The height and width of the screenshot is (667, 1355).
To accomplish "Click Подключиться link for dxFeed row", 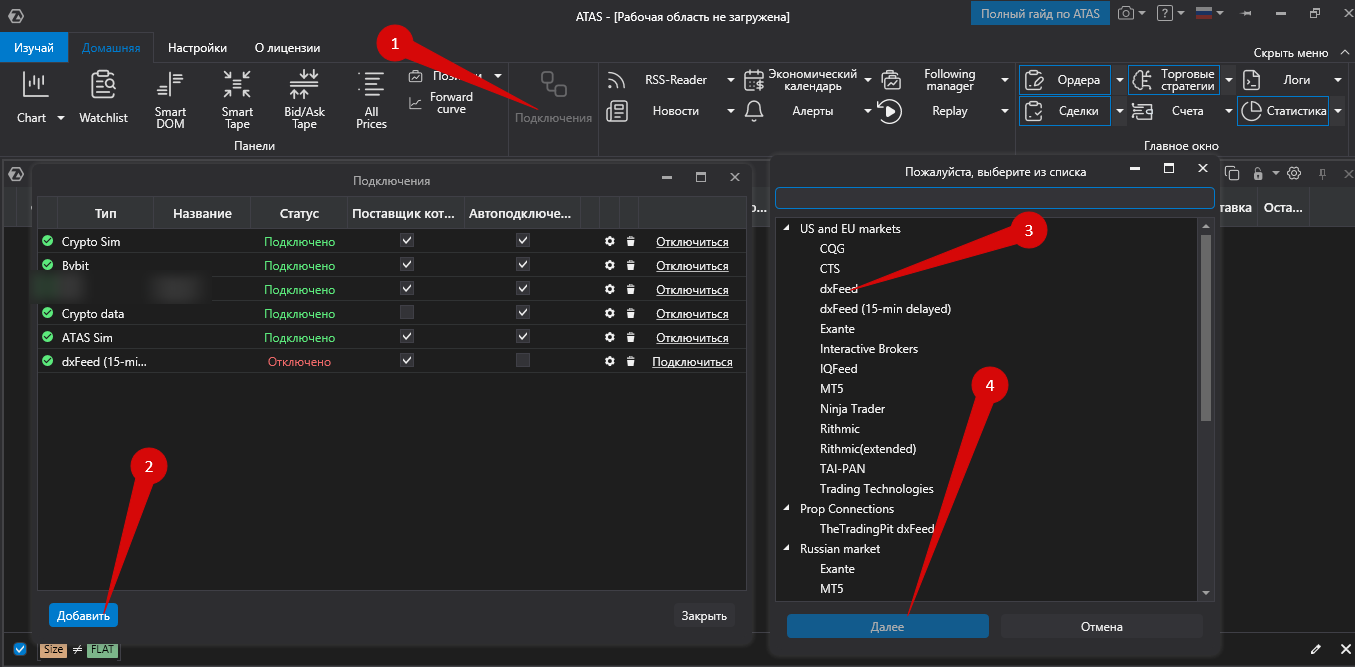I will pyautogui.click(x=692, y=362).
